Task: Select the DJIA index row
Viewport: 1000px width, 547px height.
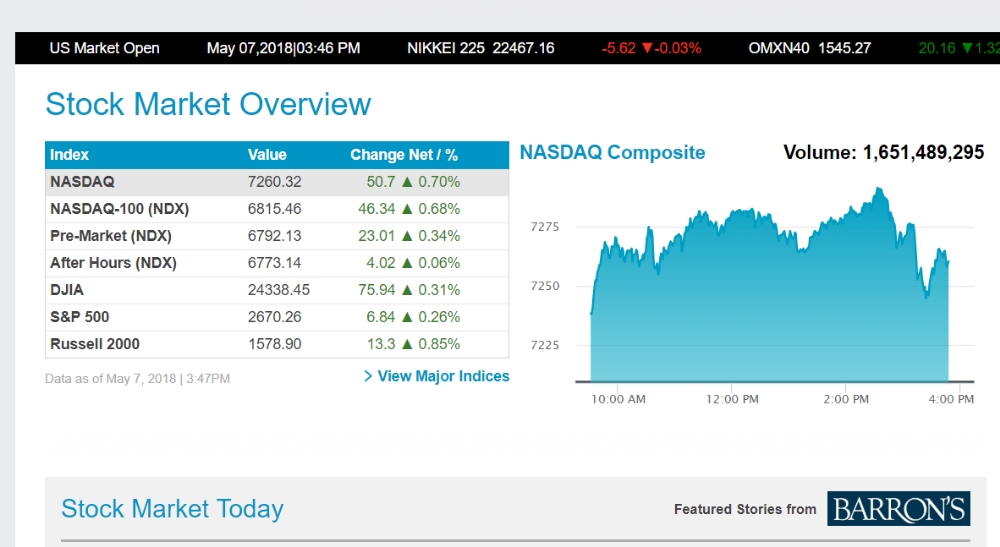Action: [x=277, y=289]
